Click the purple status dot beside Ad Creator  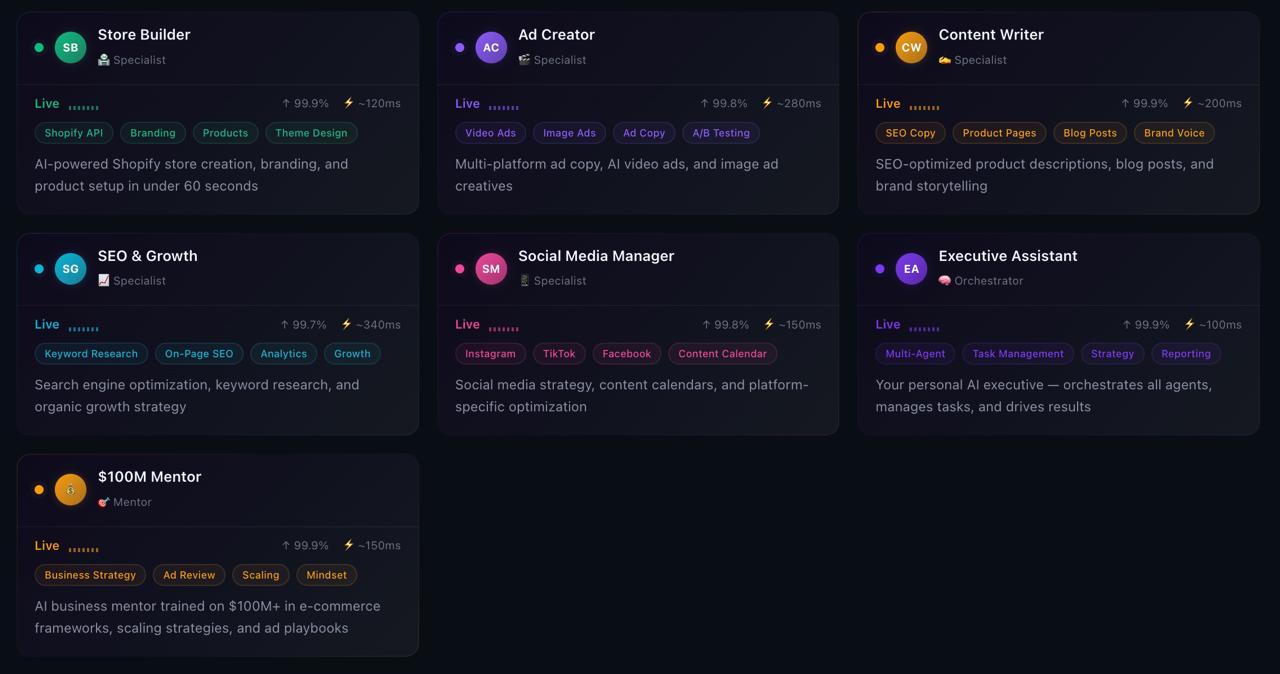click(460, 47)
